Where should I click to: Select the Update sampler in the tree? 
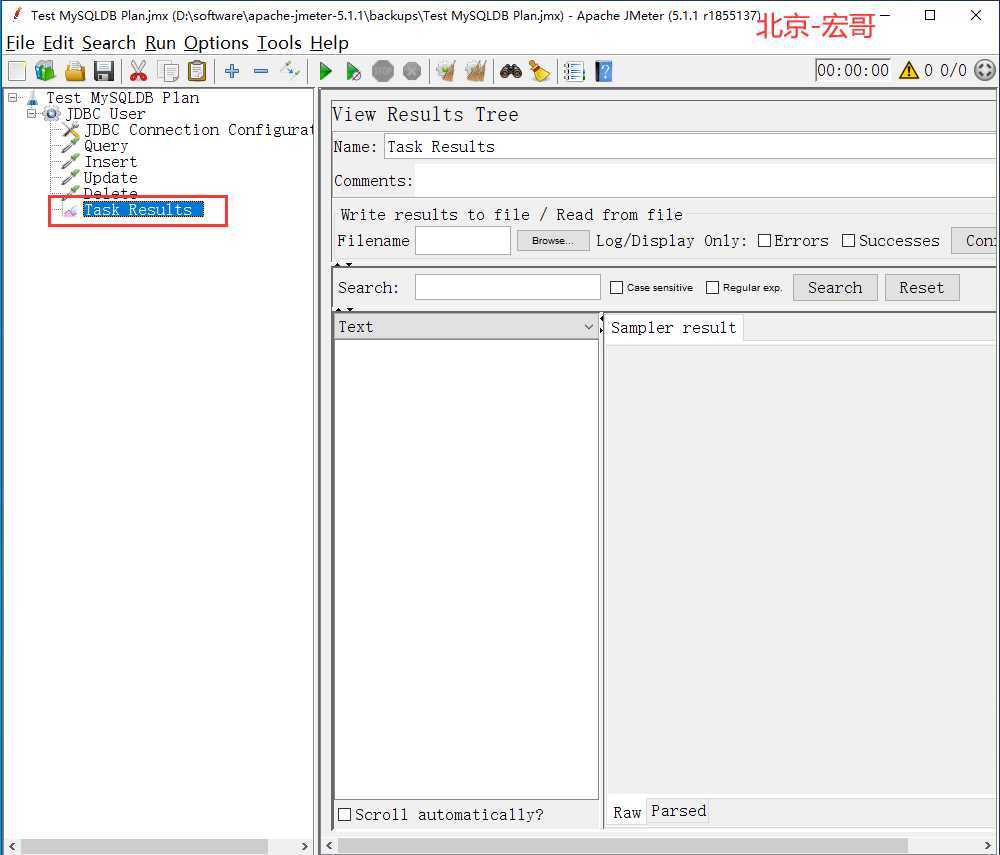pos(110,178)
